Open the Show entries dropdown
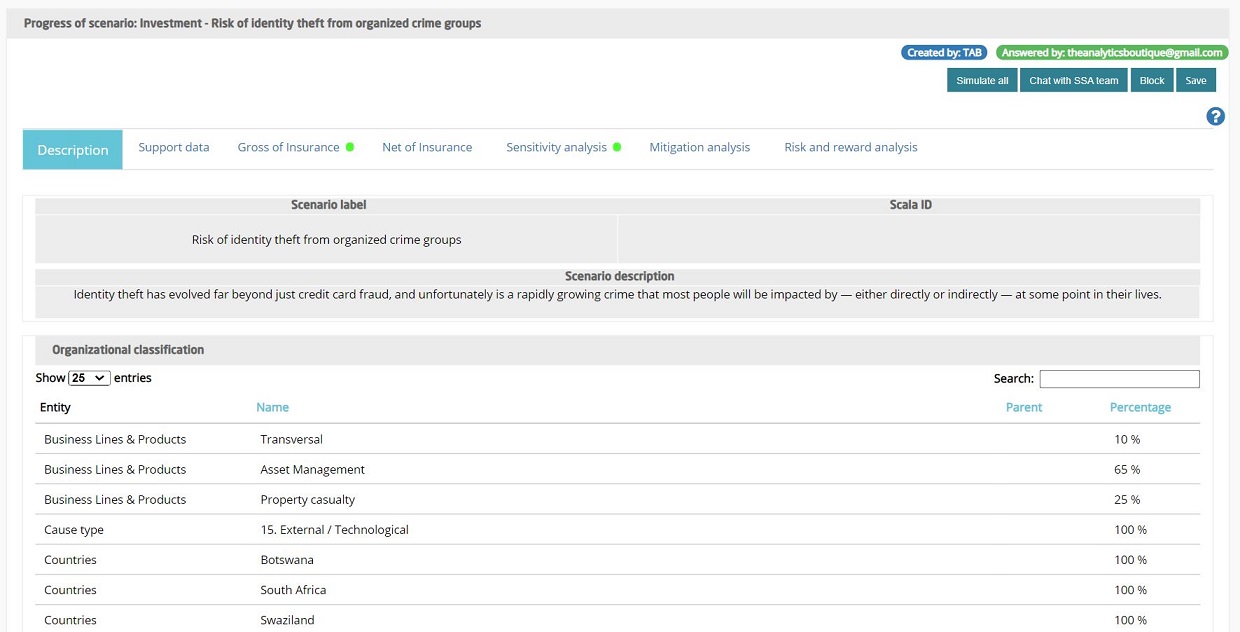1240x632 pixels. tap(89, 378)
